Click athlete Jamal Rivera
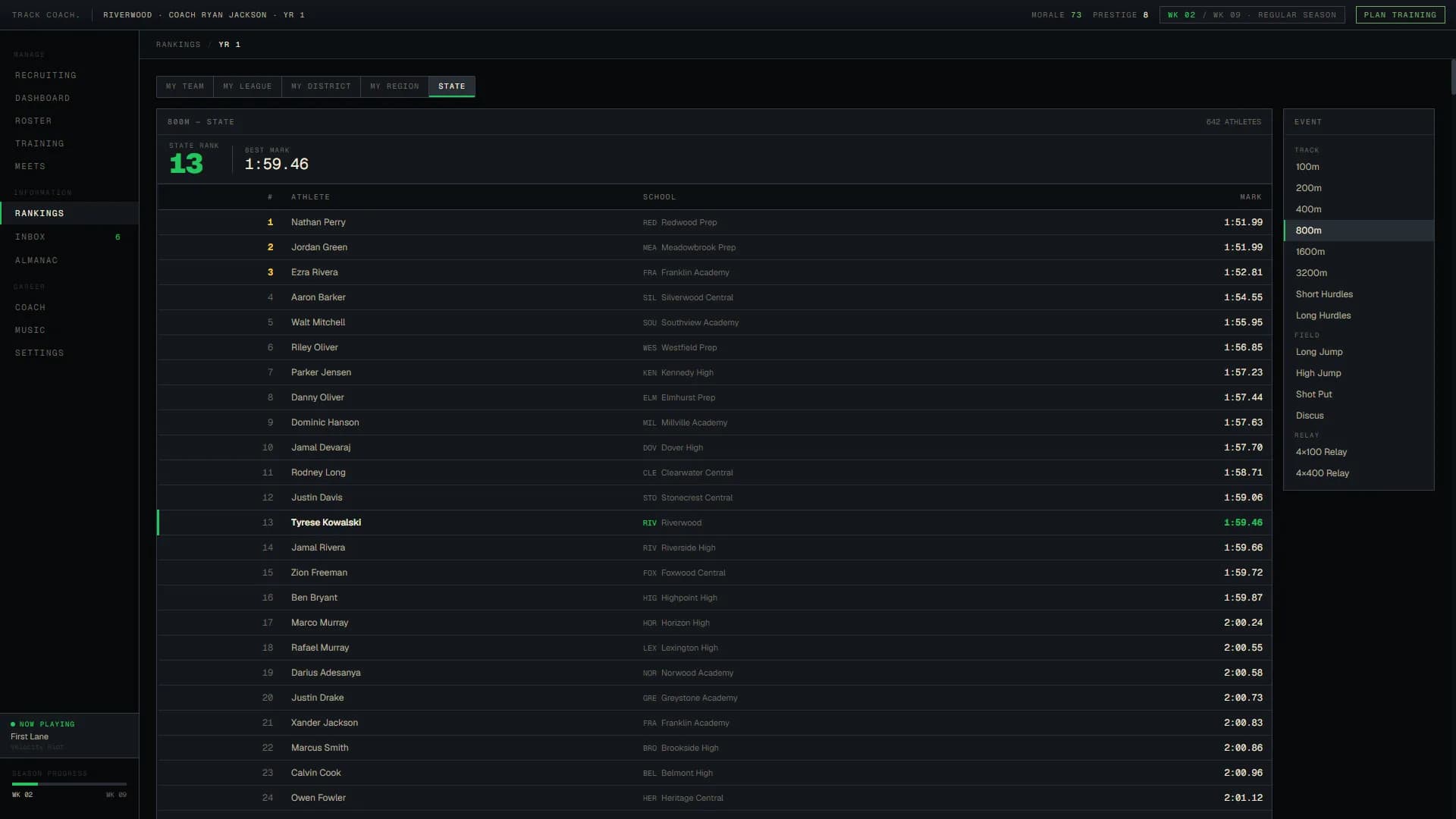This screenshot has width=1456, height=819. [x=318, y=548]
